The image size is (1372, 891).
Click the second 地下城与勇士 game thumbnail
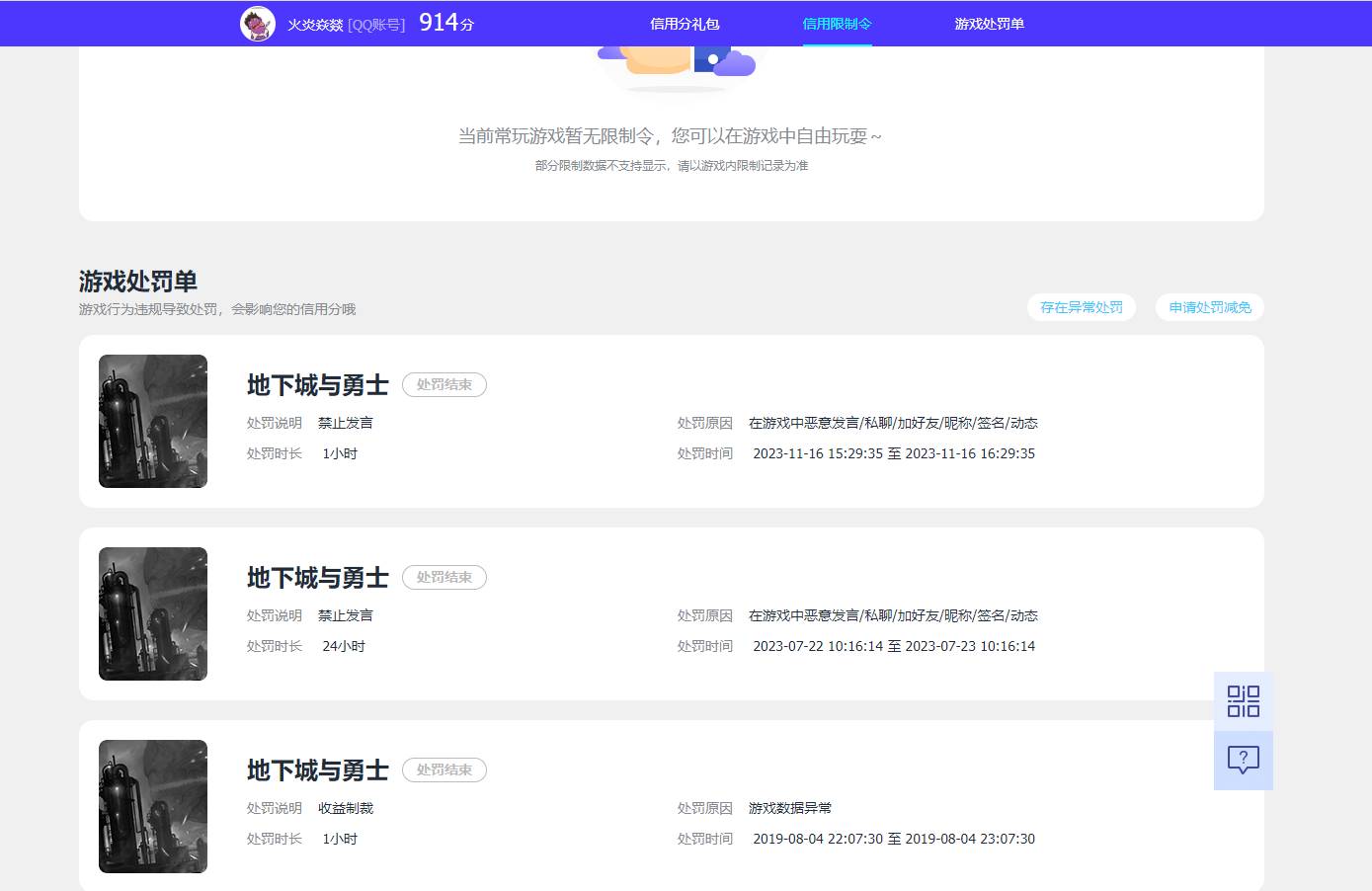152,613
